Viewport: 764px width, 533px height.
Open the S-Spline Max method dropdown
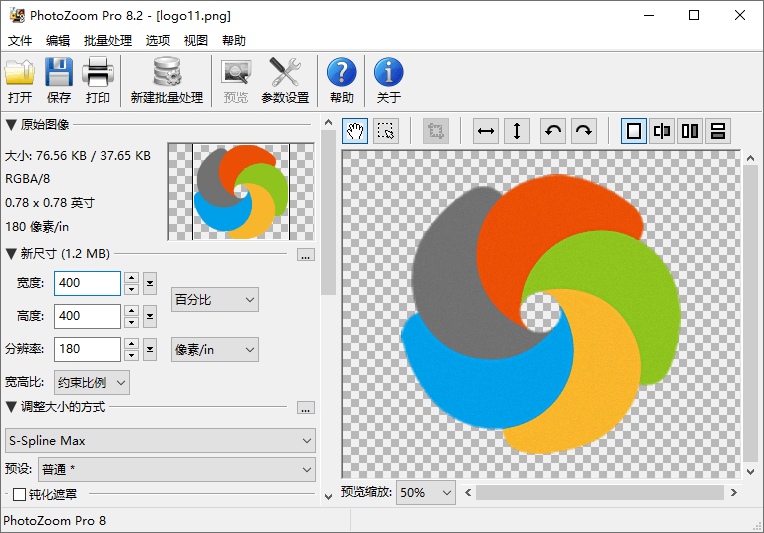160,440
